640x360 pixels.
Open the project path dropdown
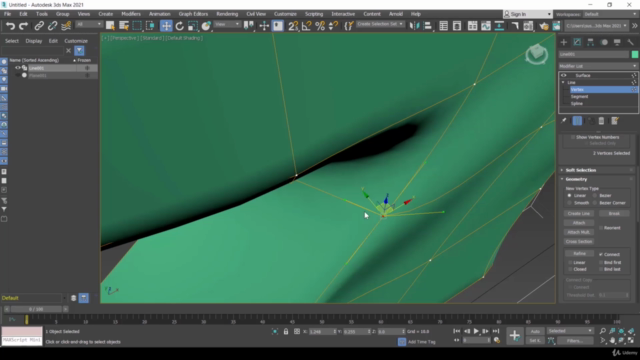tap(596, 26)
